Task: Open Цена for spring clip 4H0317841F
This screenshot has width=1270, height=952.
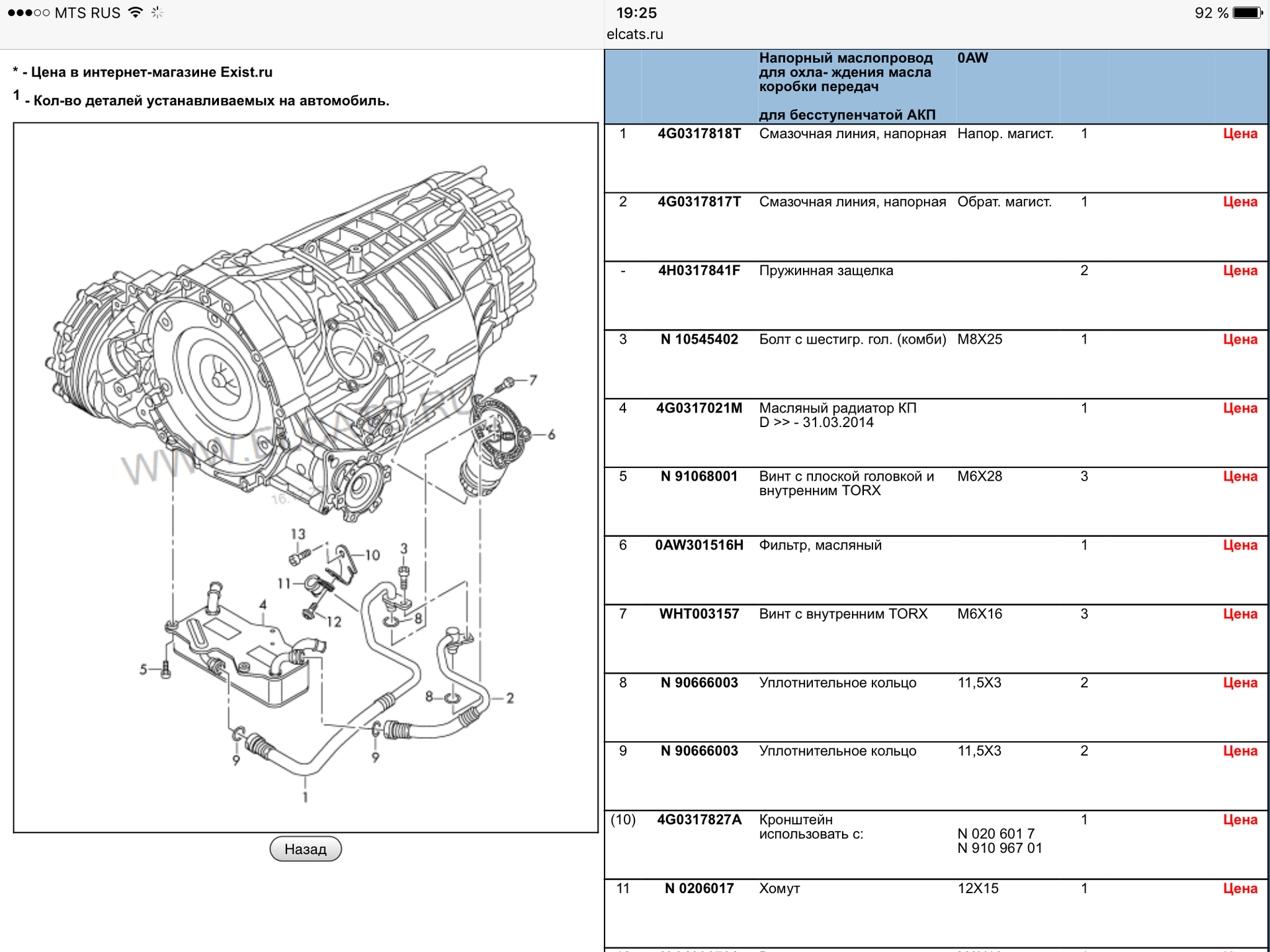Action: pyautogui.click(x=1240, y=270)
